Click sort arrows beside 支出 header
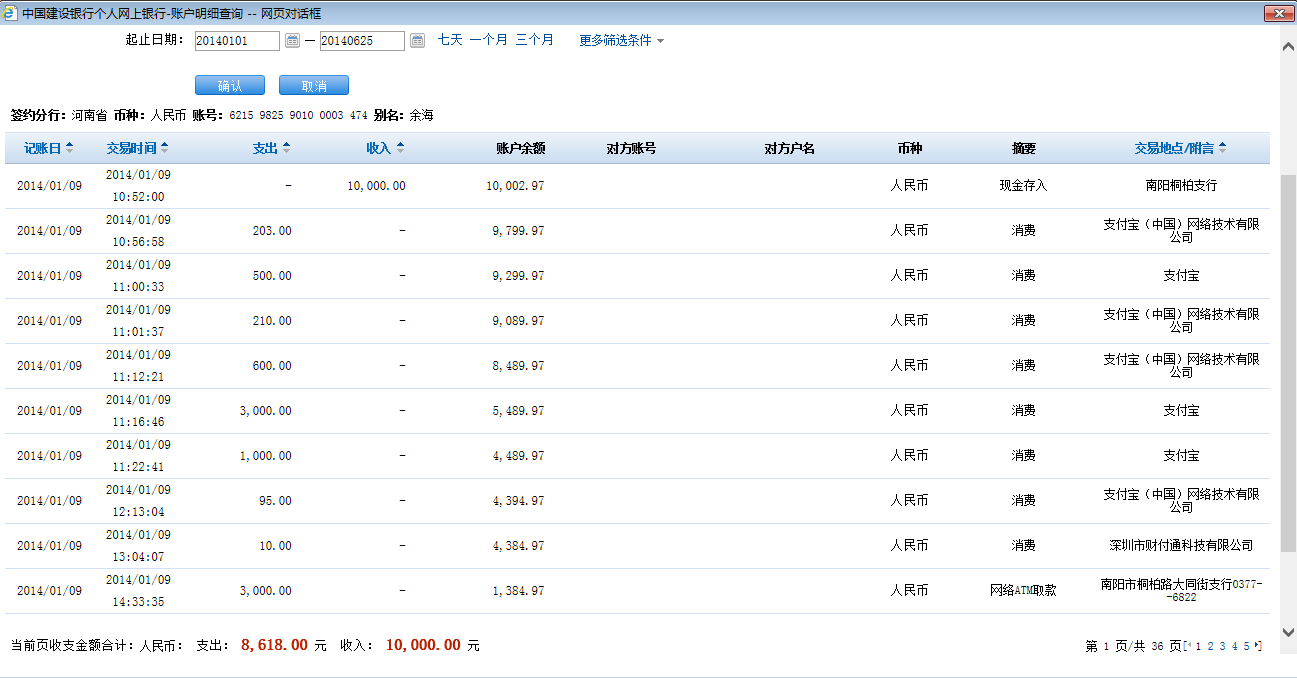The height and width of the screenshot is (678, 1297). pyautogui.click(x=286, y=148)
